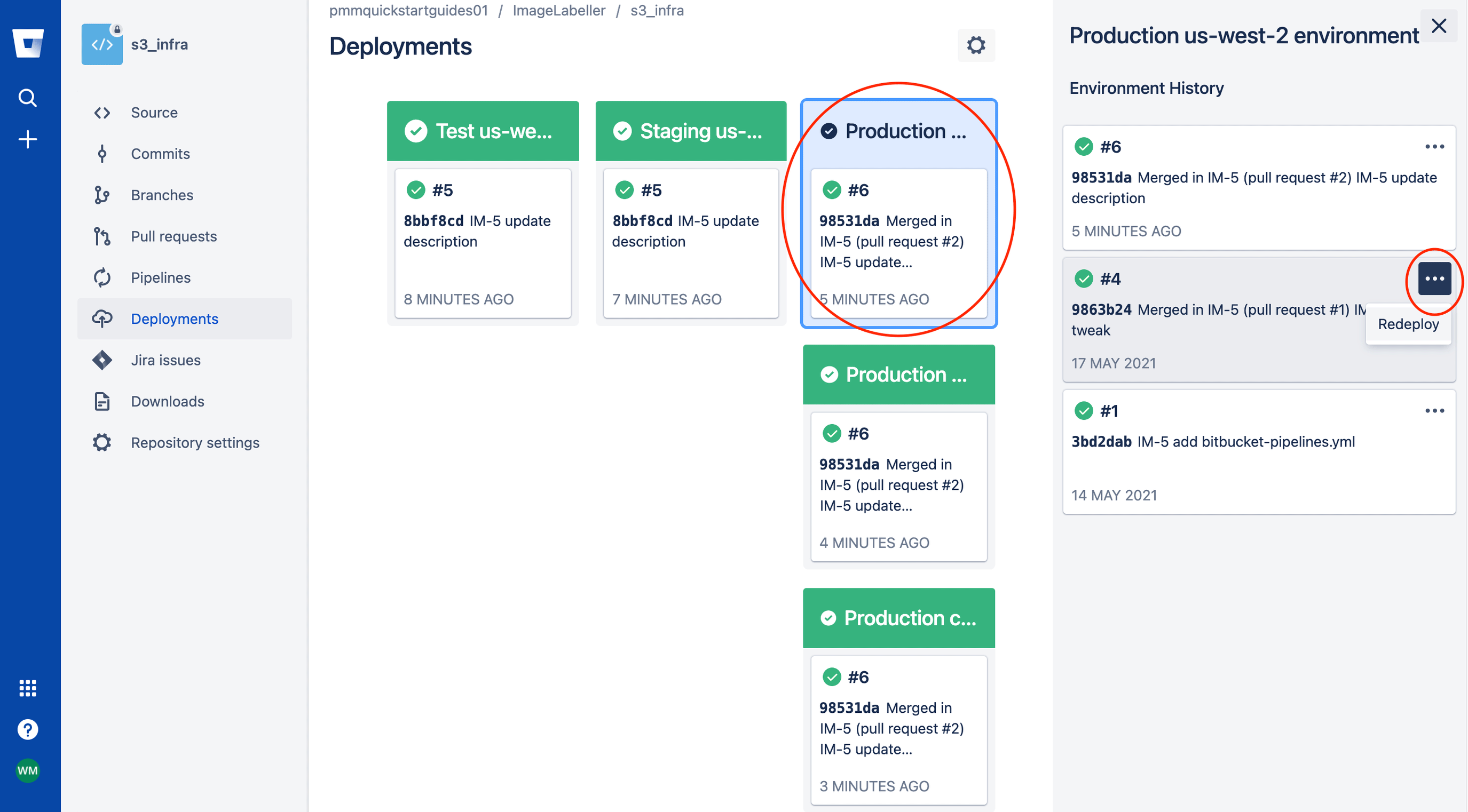
Task: Click the Deployments icon in sidebar
Action: tap(101, 318)
